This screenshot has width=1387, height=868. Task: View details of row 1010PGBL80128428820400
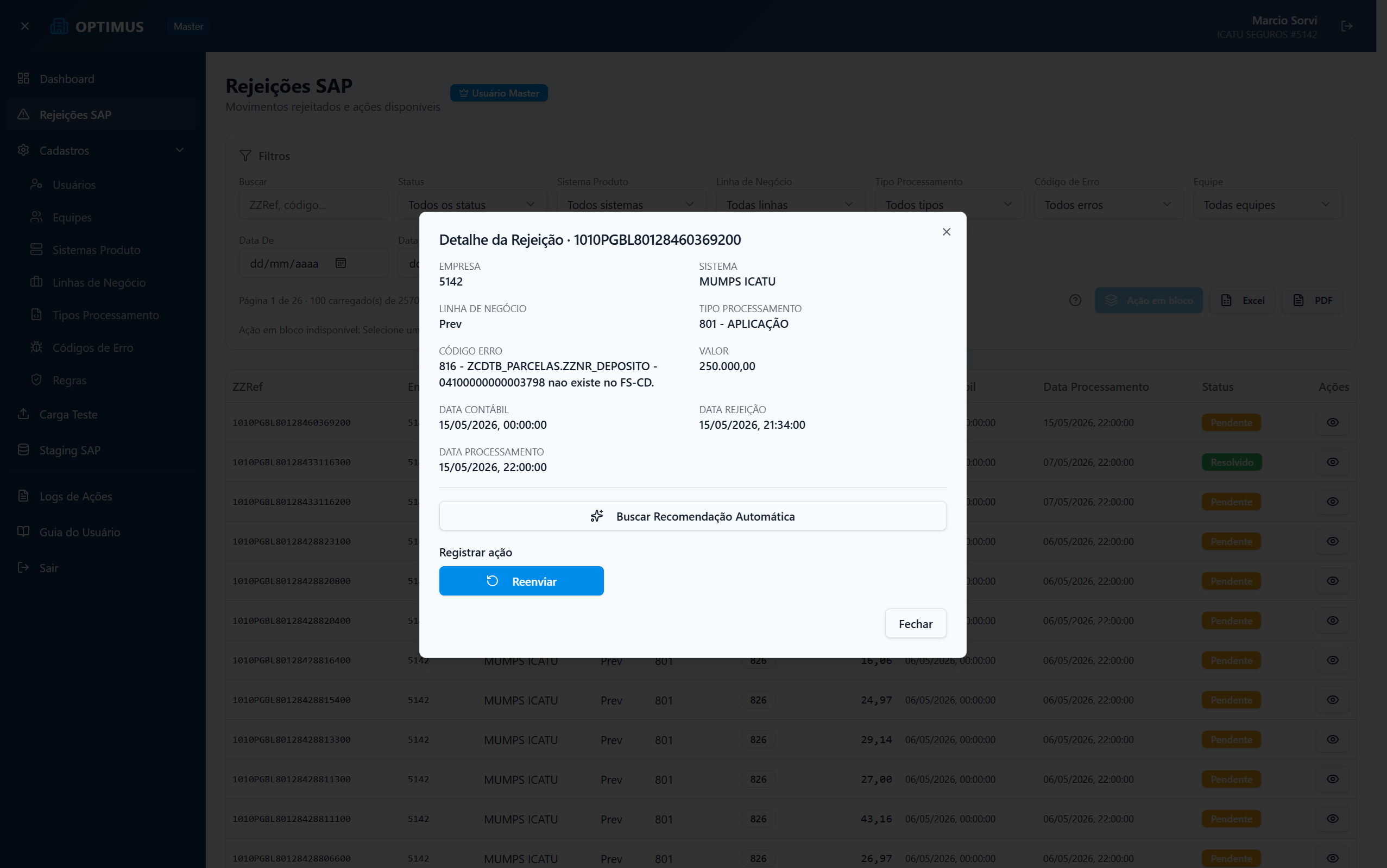(1333, 620)
